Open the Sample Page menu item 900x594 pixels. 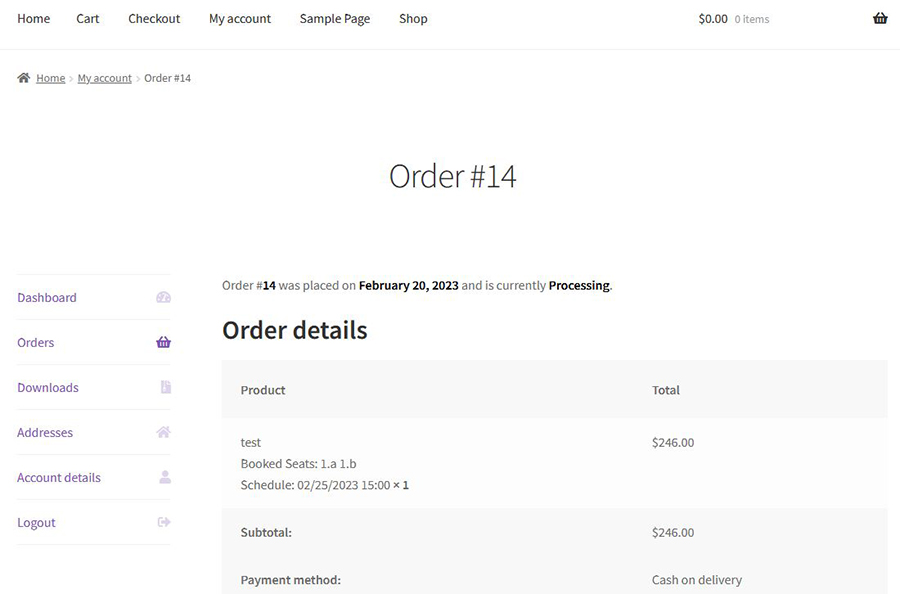334,18
